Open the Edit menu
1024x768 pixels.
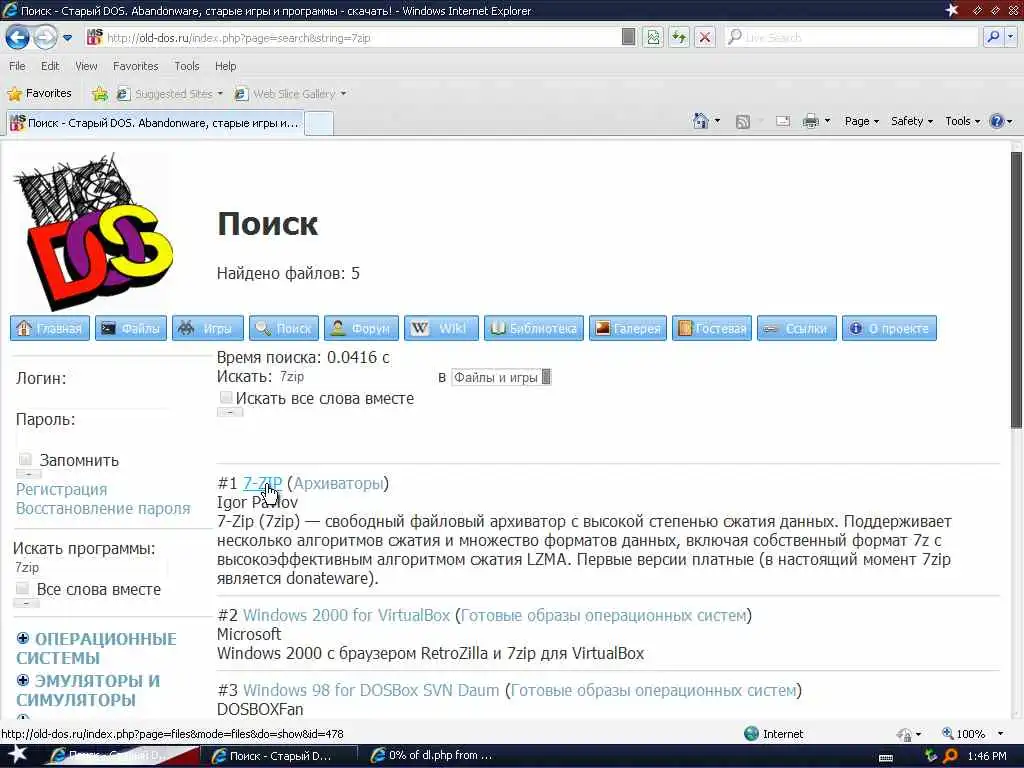tap(50, 66)
